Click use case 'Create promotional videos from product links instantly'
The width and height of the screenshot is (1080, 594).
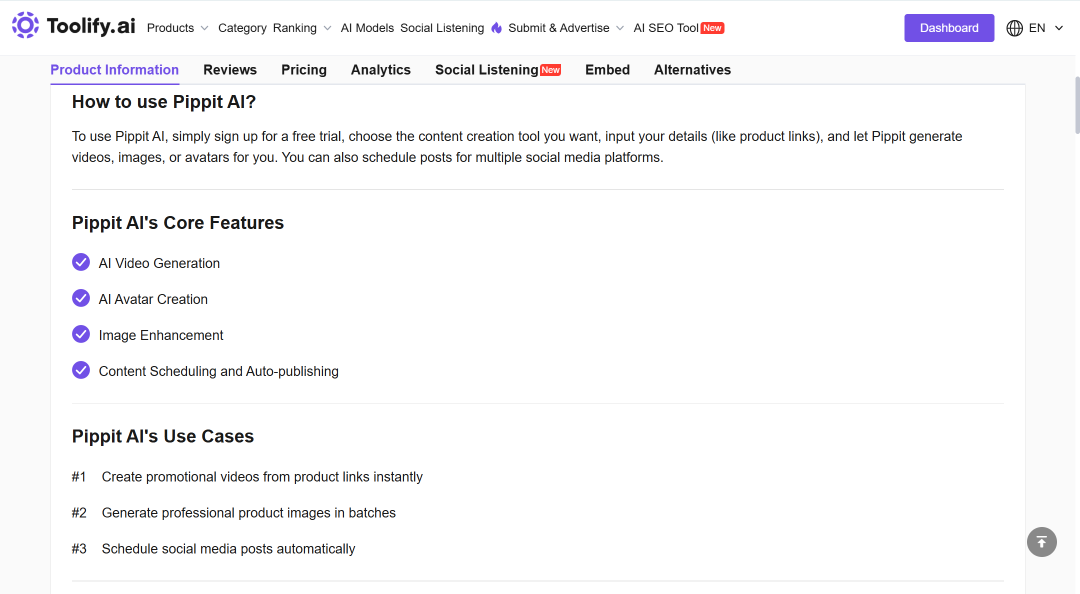click(262, 477)
